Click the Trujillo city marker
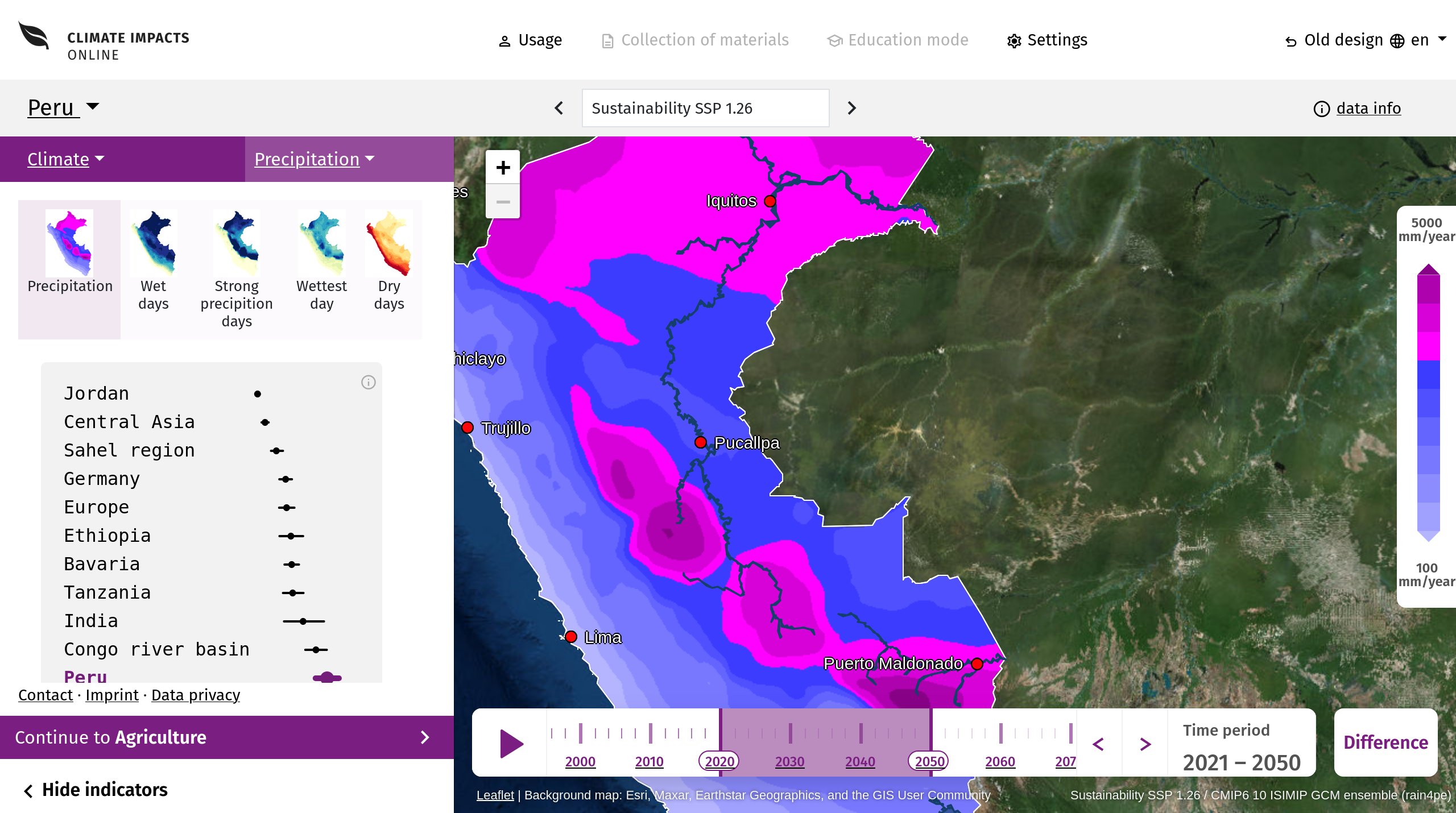The image size is (1456, 813). pos(468,428)
